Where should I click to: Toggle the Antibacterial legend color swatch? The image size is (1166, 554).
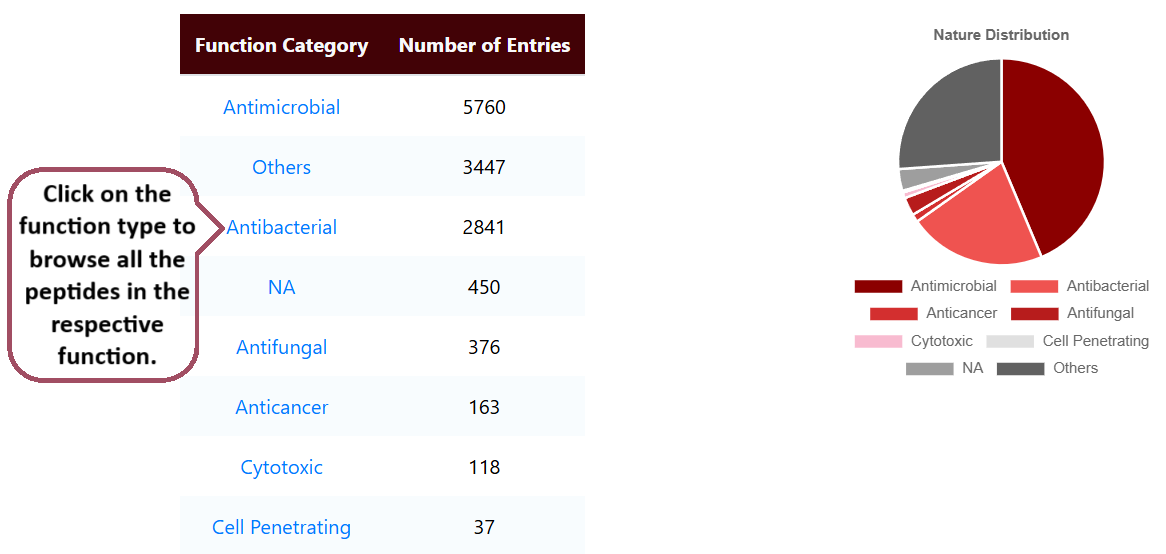[1034, 287]
